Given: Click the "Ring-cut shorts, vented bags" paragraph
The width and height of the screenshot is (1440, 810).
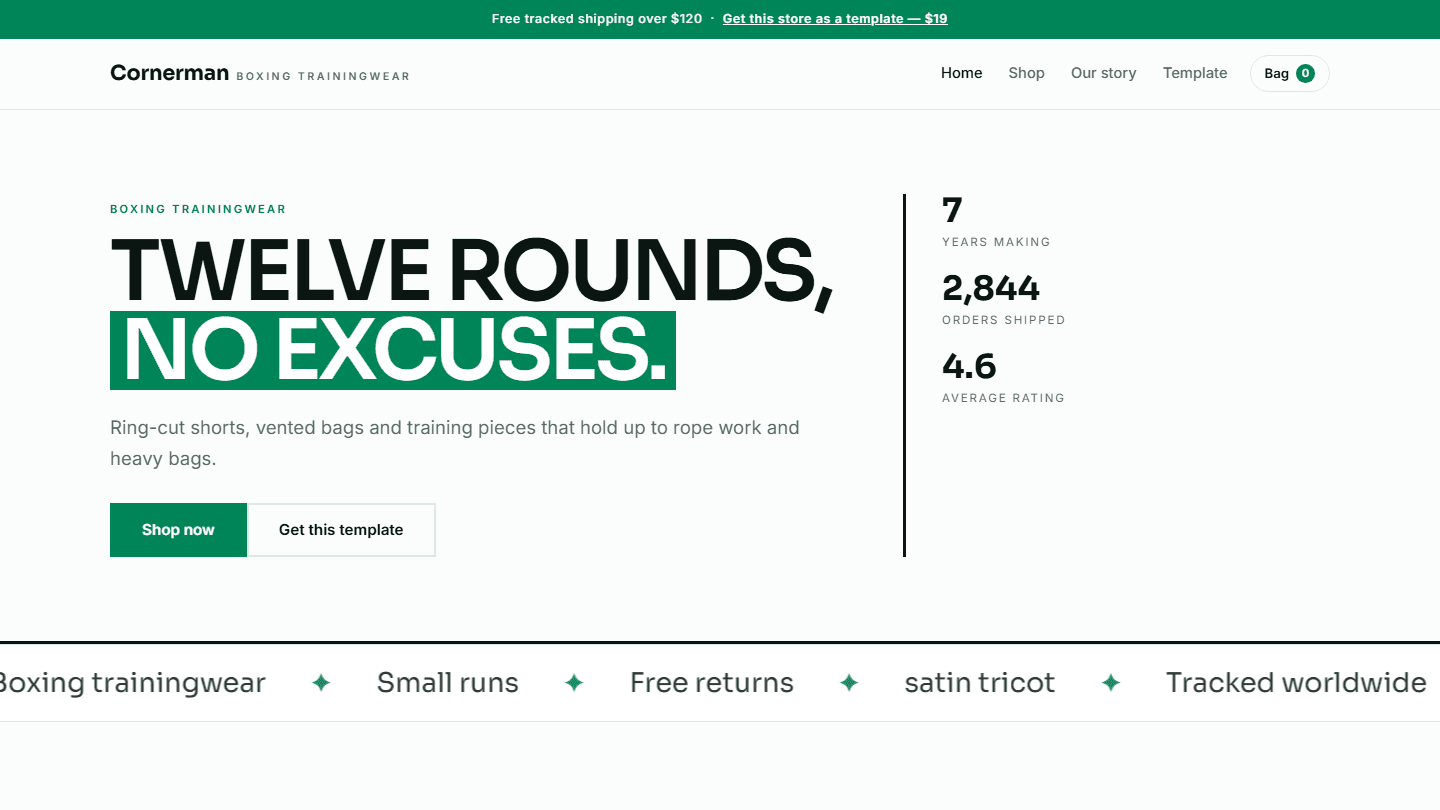Looking at the screenshot, I should pyautogui.click(x=455, y=443).
